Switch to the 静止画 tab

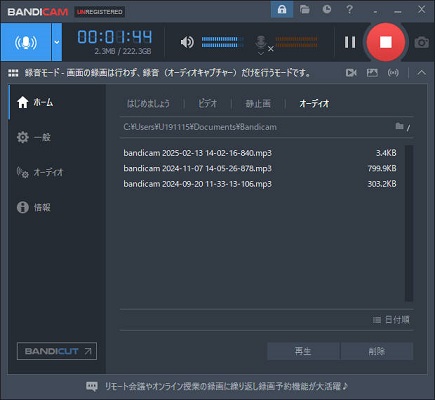pyautogui.click(x=258, y=104)
